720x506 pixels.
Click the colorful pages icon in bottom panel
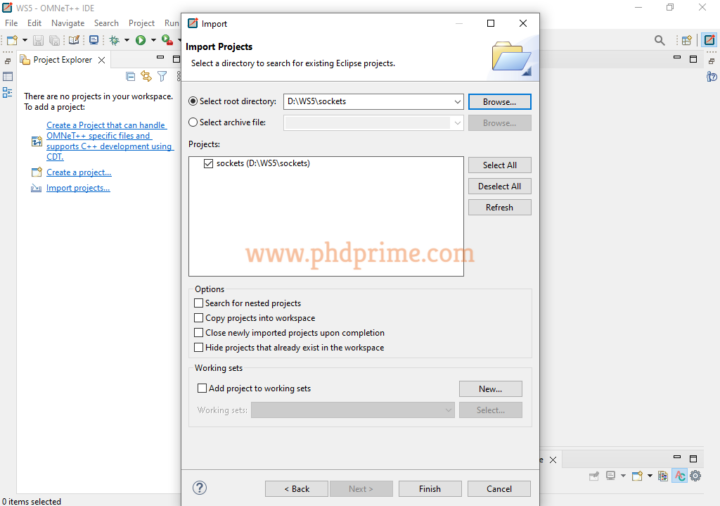click(663, 476)
